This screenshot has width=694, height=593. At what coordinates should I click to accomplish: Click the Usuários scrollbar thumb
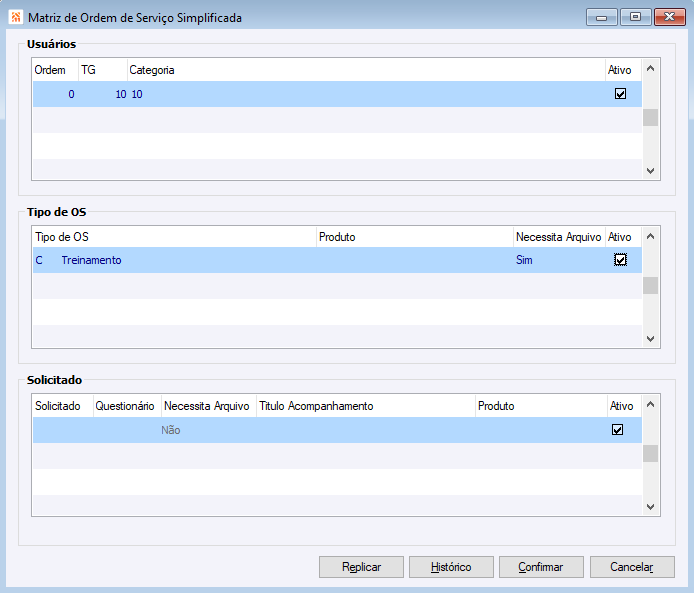click(650, 118)
